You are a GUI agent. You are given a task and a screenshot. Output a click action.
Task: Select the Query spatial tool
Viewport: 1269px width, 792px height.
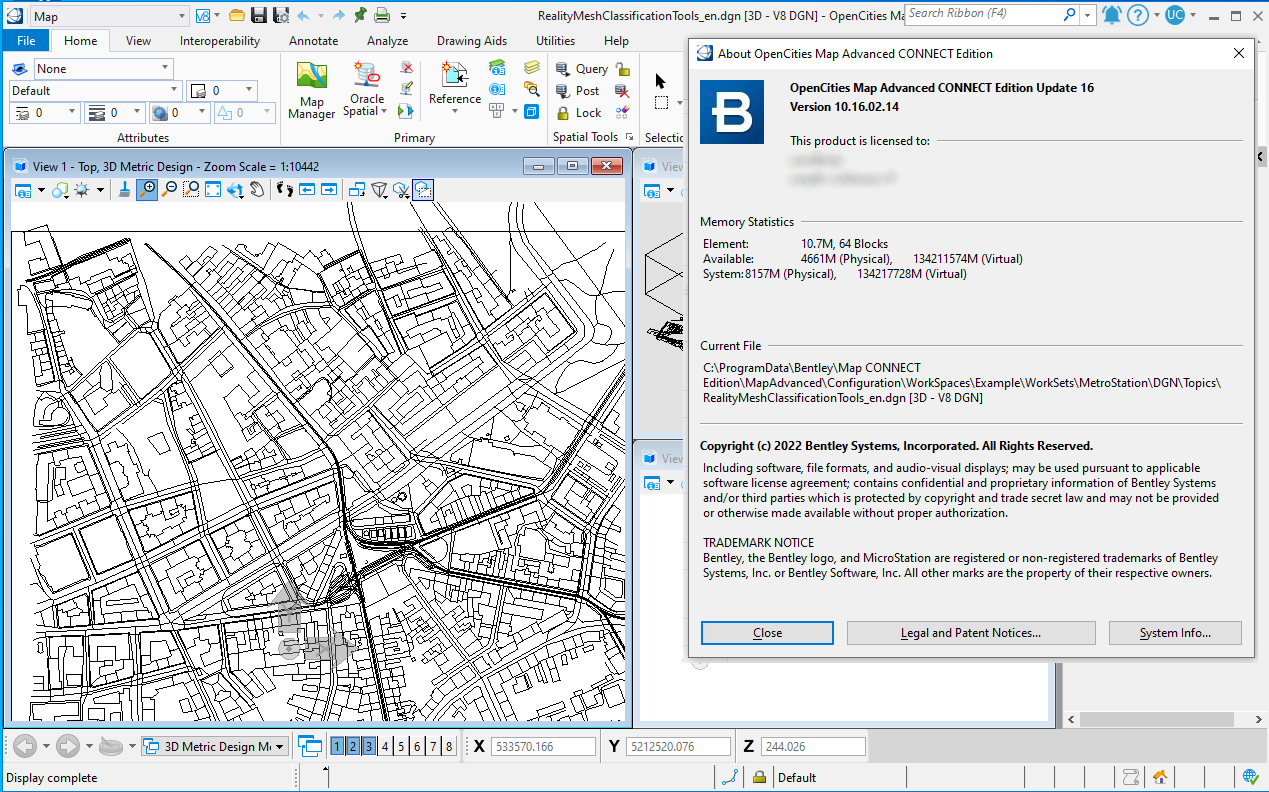pos(581,69)
